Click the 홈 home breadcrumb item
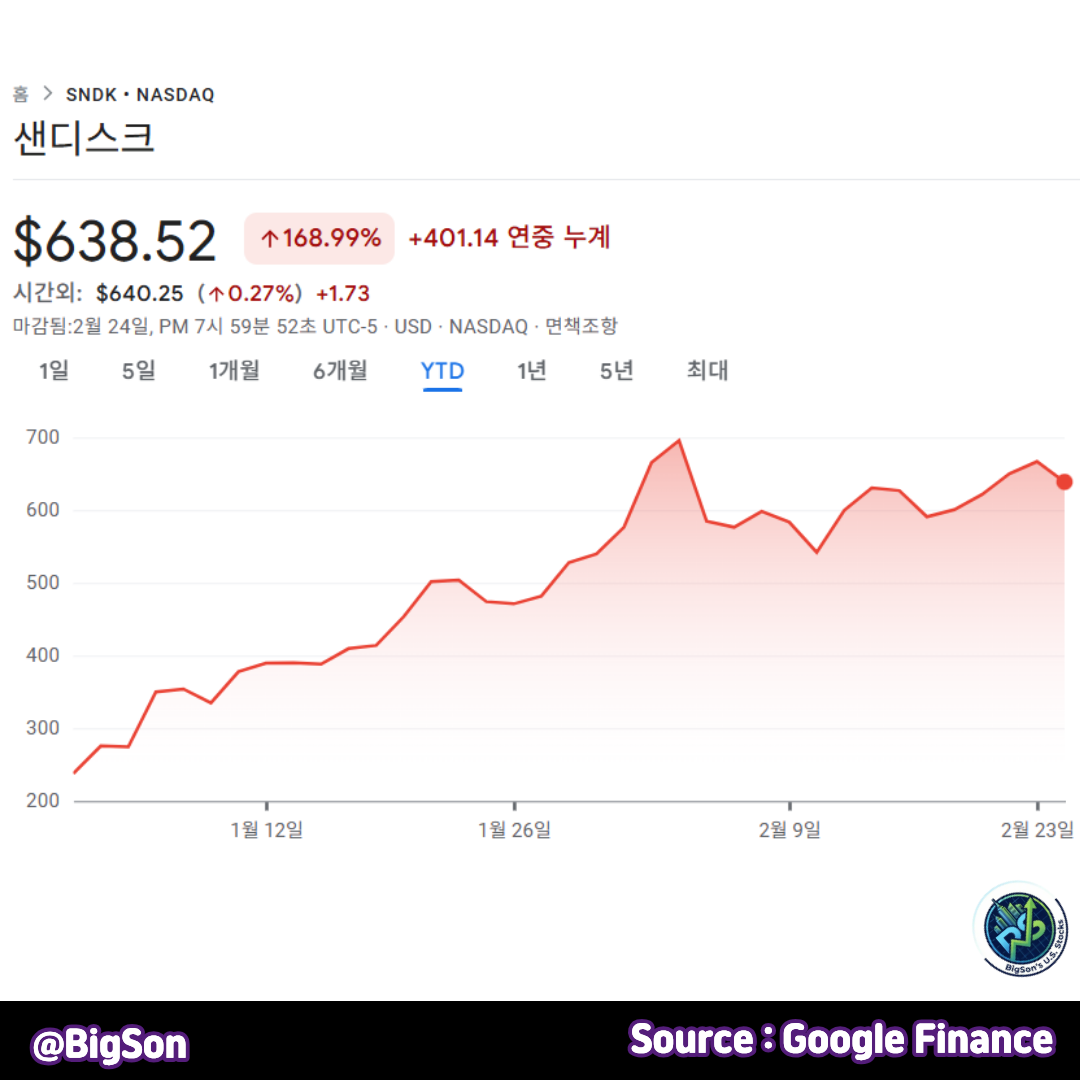The width and height of the screenshot is (1080, 1080). pyautogui.click(x=19, y=94)
